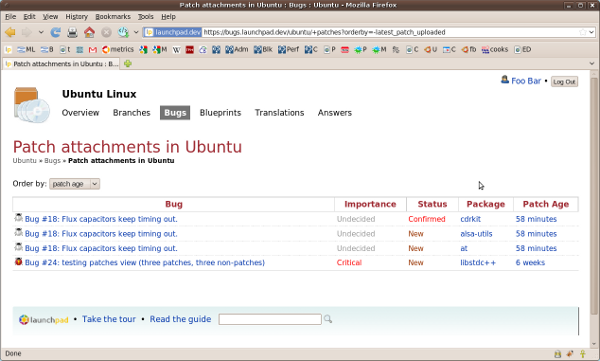Open the back/forward history dropdown arrow
The image size is (600, 361).
(x=41, y=33)
